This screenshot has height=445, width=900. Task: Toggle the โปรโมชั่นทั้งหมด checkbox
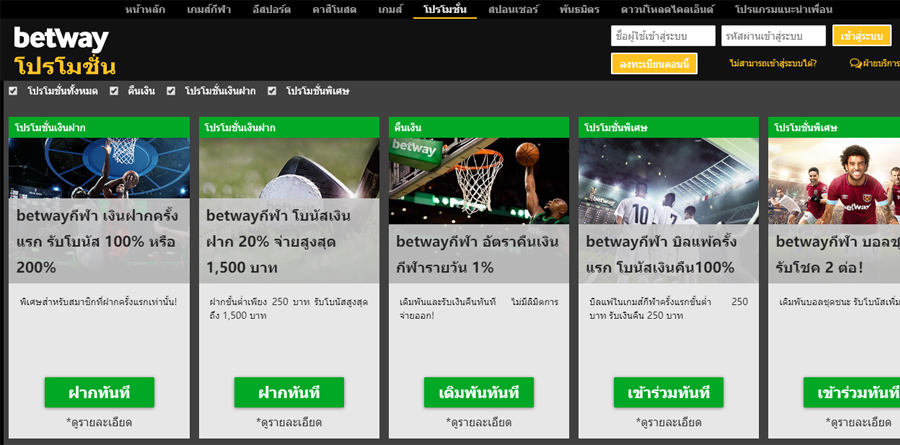tap(13, 91)
